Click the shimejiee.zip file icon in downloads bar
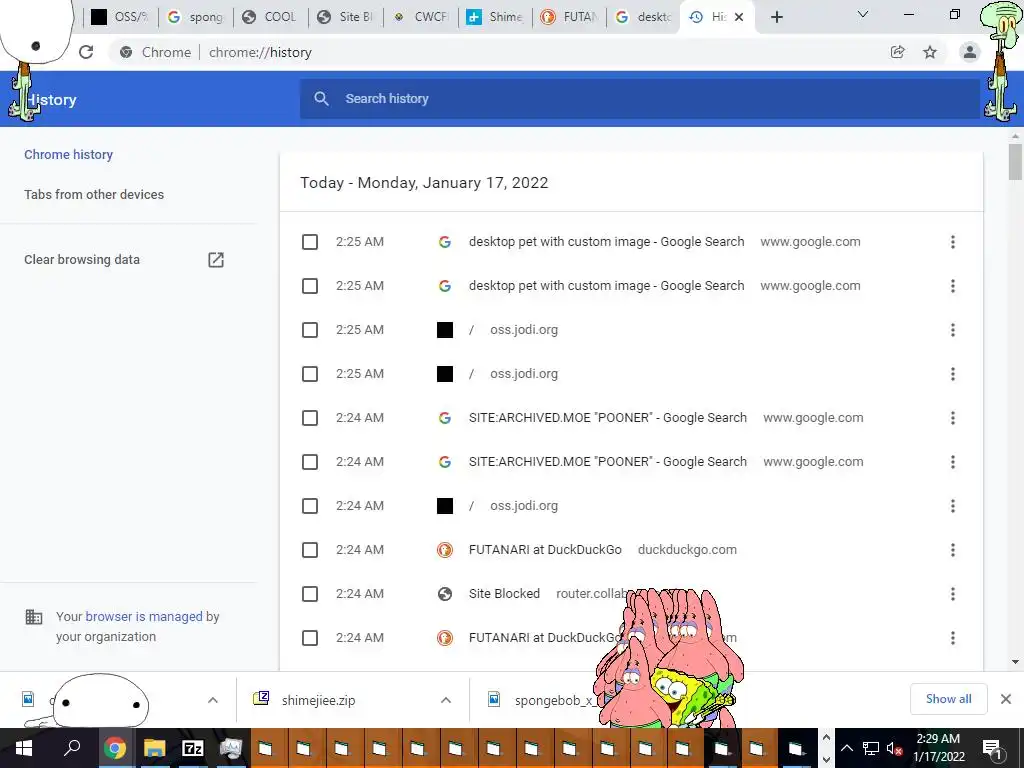This screenshot has height=768, width=1024. (x=261, y=699)
